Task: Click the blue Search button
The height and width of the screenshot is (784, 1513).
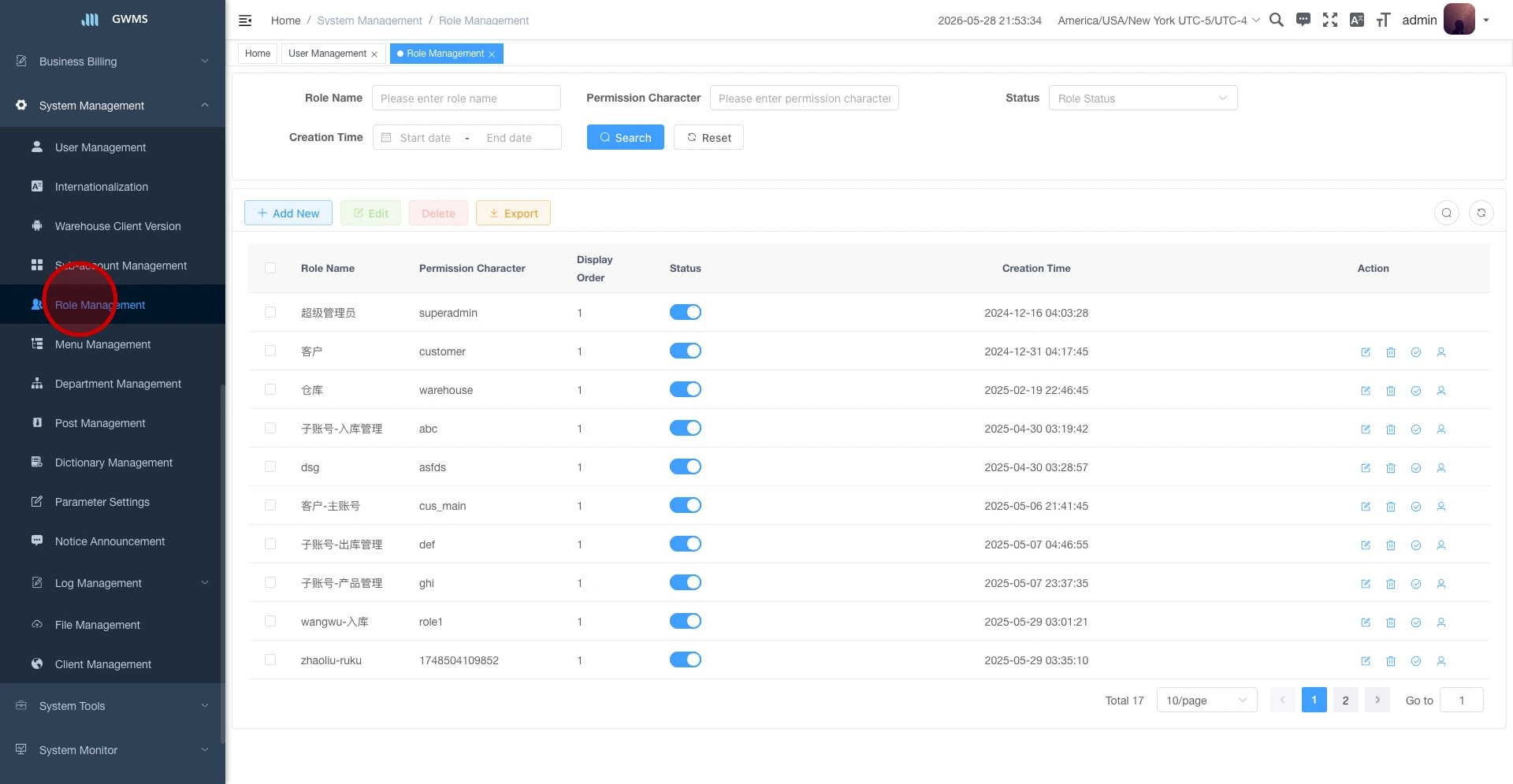Action: tap(626, 137)
